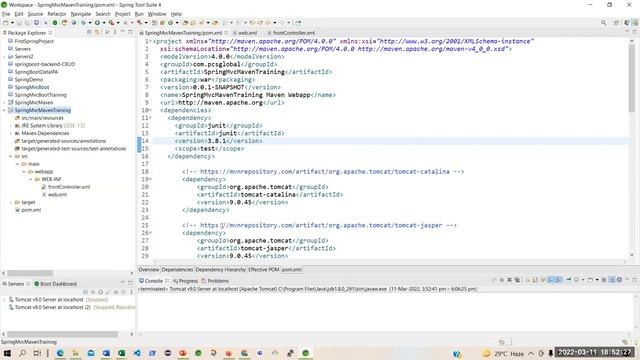The image size is (640, 360).
Task: Open the Open Console dropdown arrow
Action: pyautogui.click(x=597, y=280)
